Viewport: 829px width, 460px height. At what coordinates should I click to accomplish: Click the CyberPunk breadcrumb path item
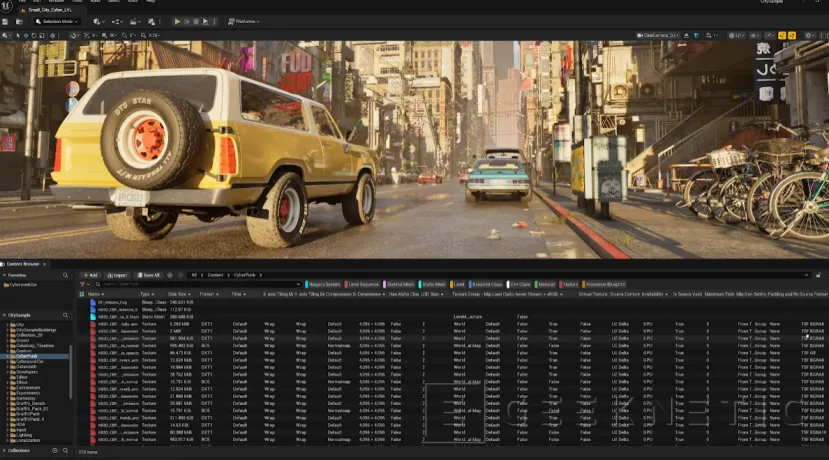(244, 275)
